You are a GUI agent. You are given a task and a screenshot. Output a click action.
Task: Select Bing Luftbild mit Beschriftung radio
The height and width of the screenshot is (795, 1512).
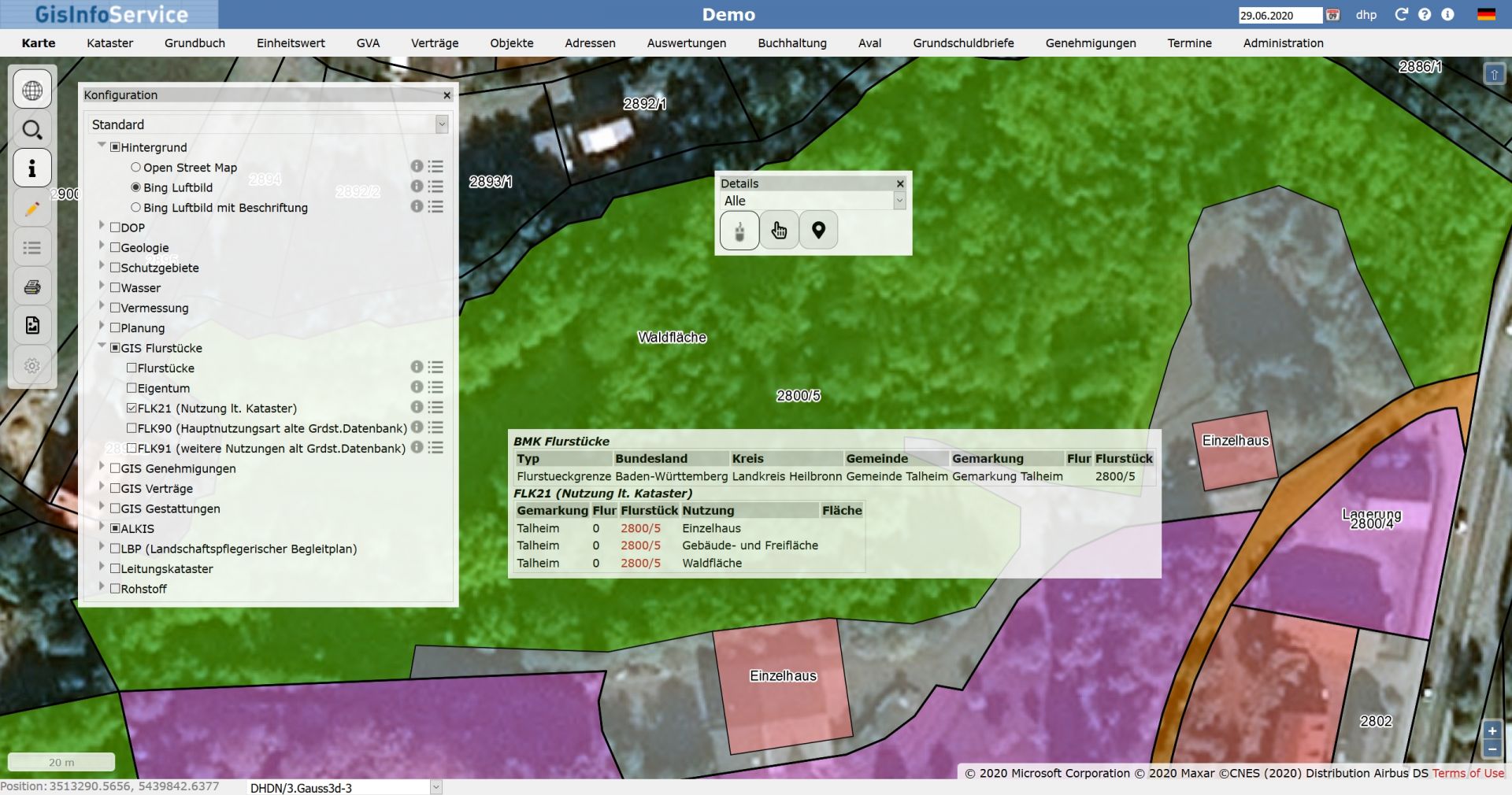point(135,207)
